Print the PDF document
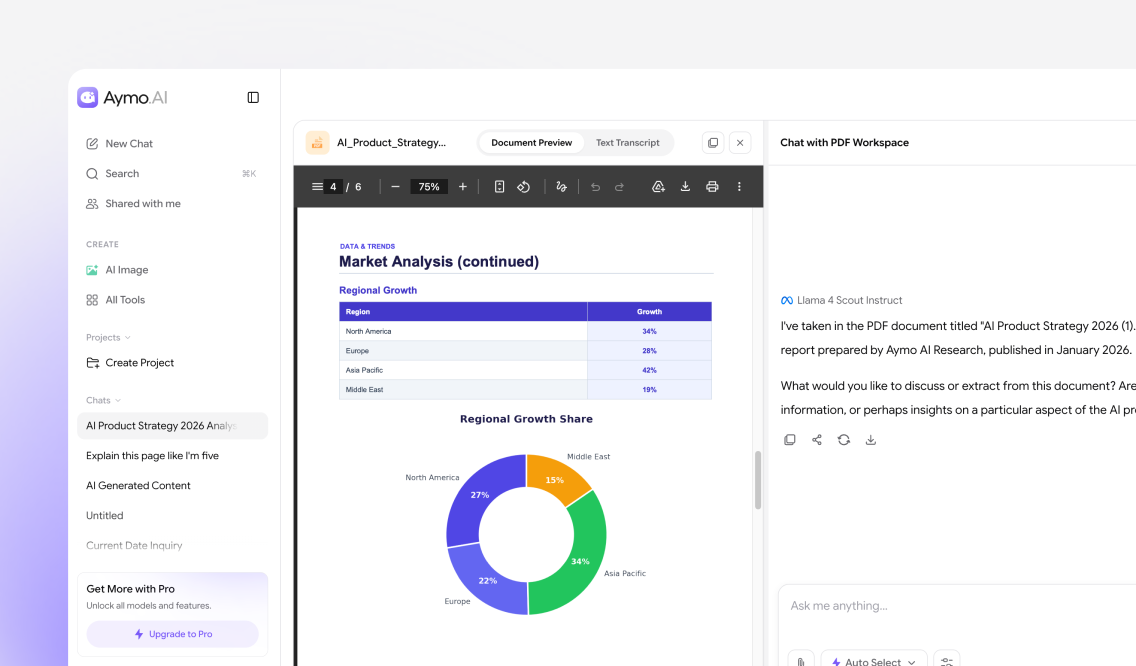The height and width of the screenshot is (666, 1136). pyautogui.click(x=712, y=186)
